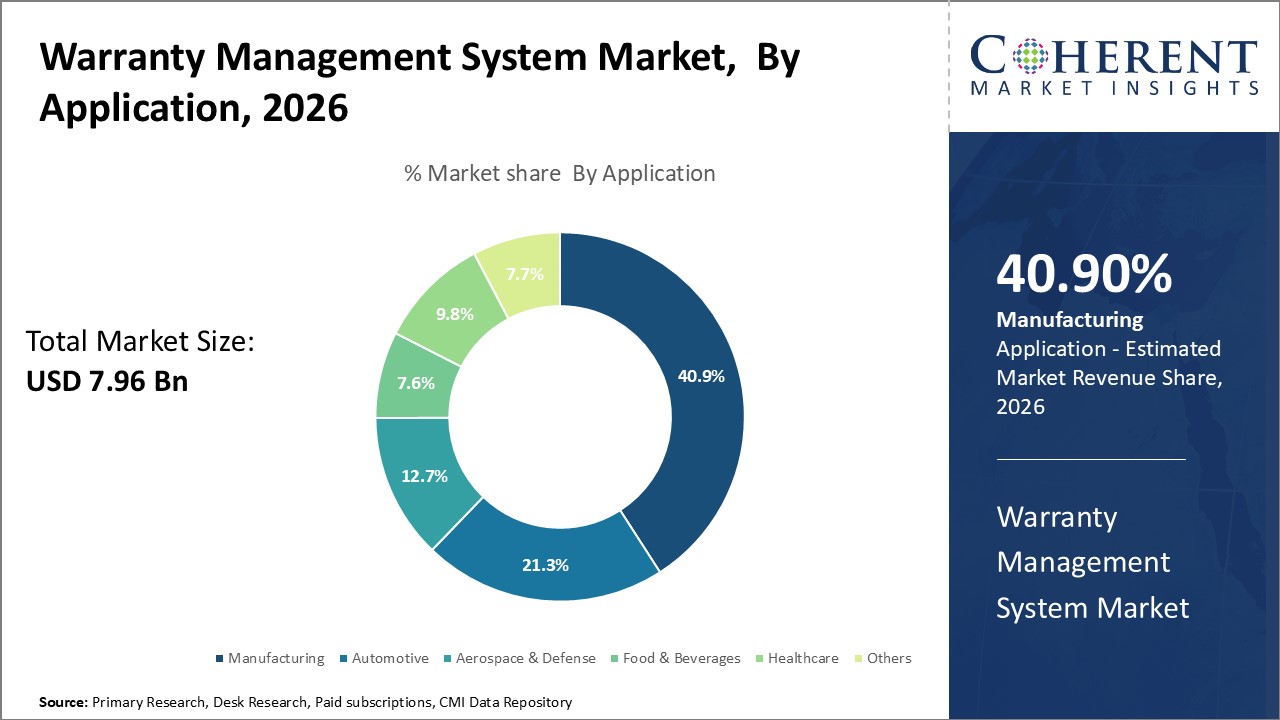Expand the 7.6% Food & Beverages slice
The width and height of the screenshot is (1280, 720).
coord(415,383)
